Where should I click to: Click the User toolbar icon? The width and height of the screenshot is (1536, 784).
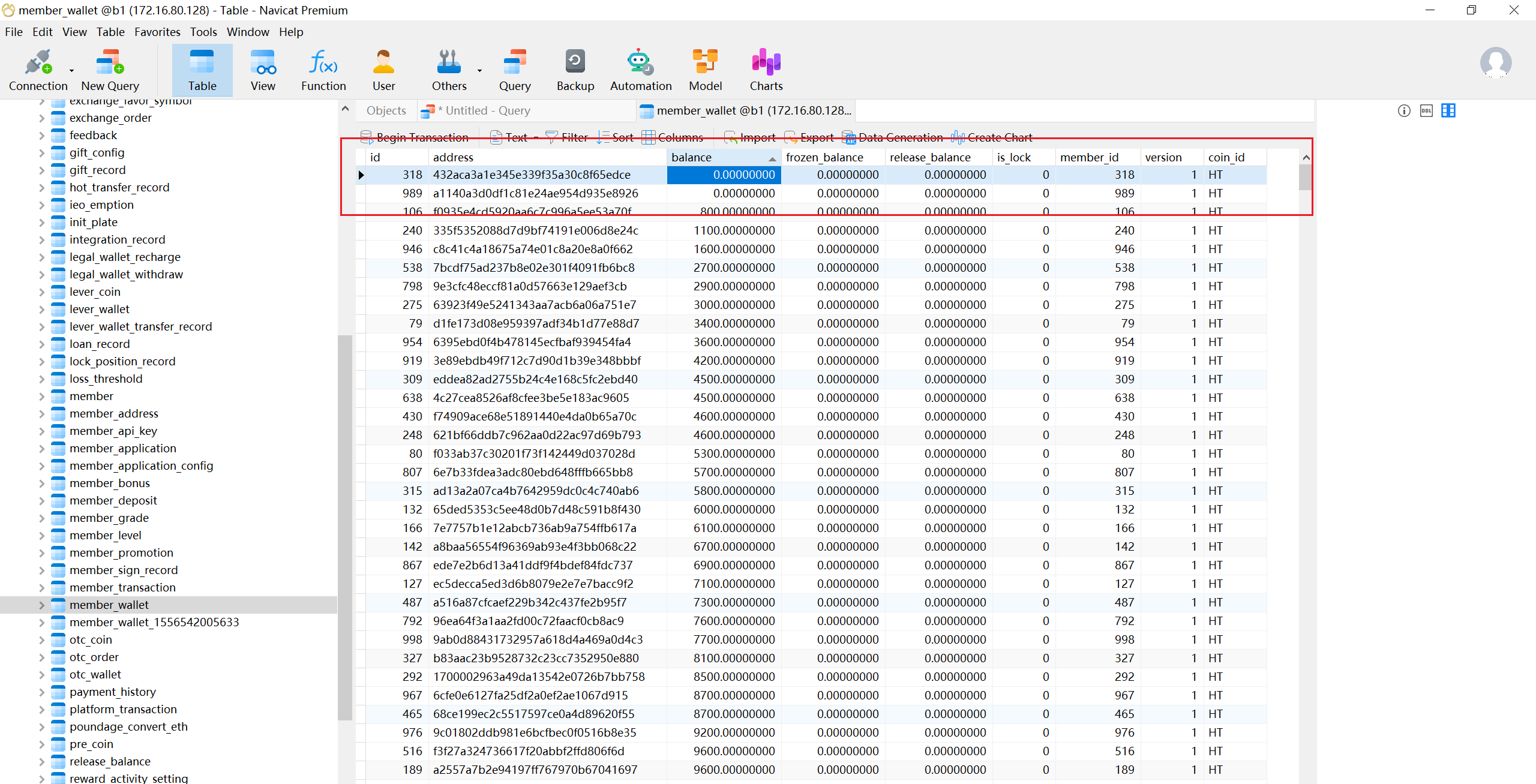coord(384,70)
